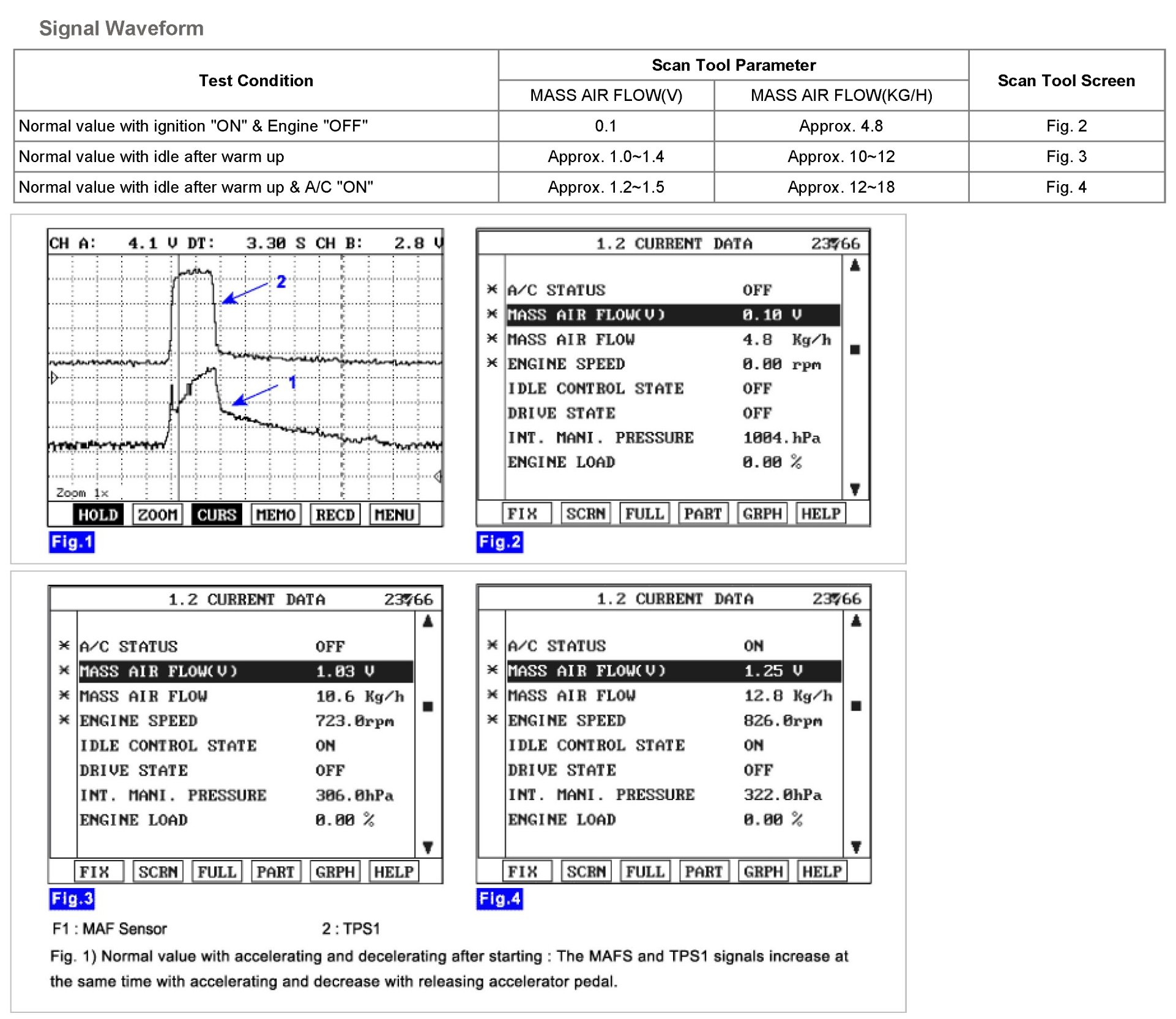Viewport: 1176px width, 1019px height.
Task: Click the scrollbar thumb square in Fig.2
Action: point(855,349)
